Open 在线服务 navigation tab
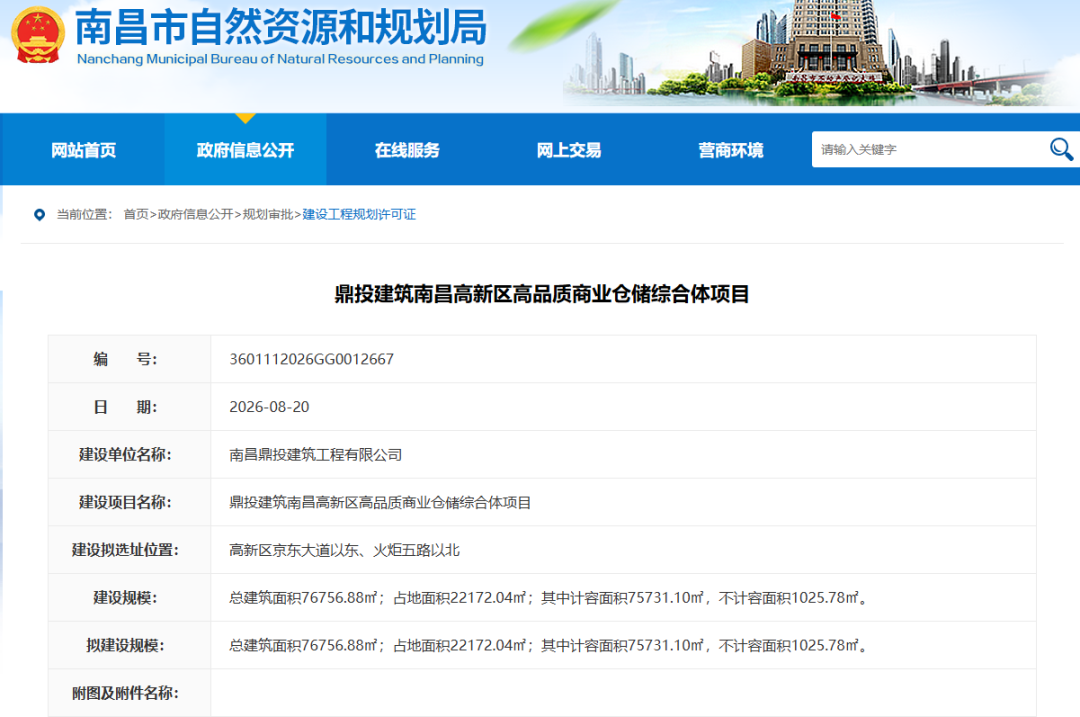1080x717 pixels. point(407,150)
